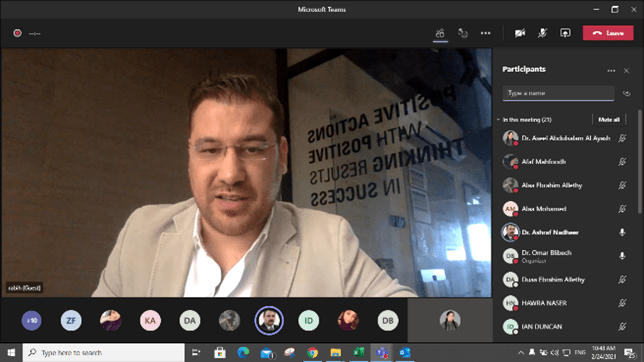Click the volume icon in system tray
Image resolution: width=644 pixels, height=362 pixels.
click(554, 353)
